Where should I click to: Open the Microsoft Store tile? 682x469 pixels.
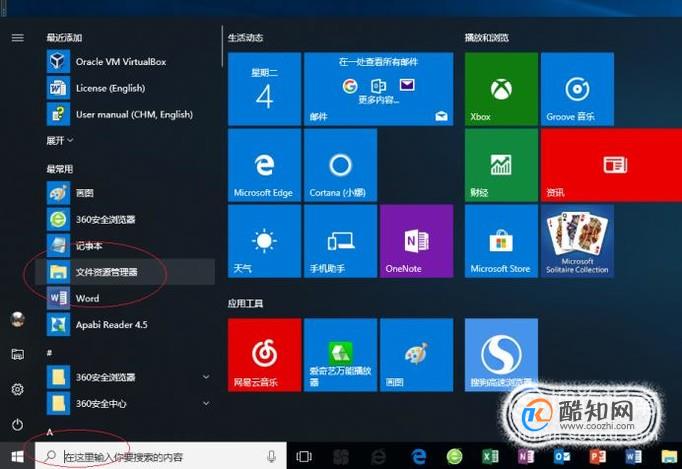tap(501, 241)
